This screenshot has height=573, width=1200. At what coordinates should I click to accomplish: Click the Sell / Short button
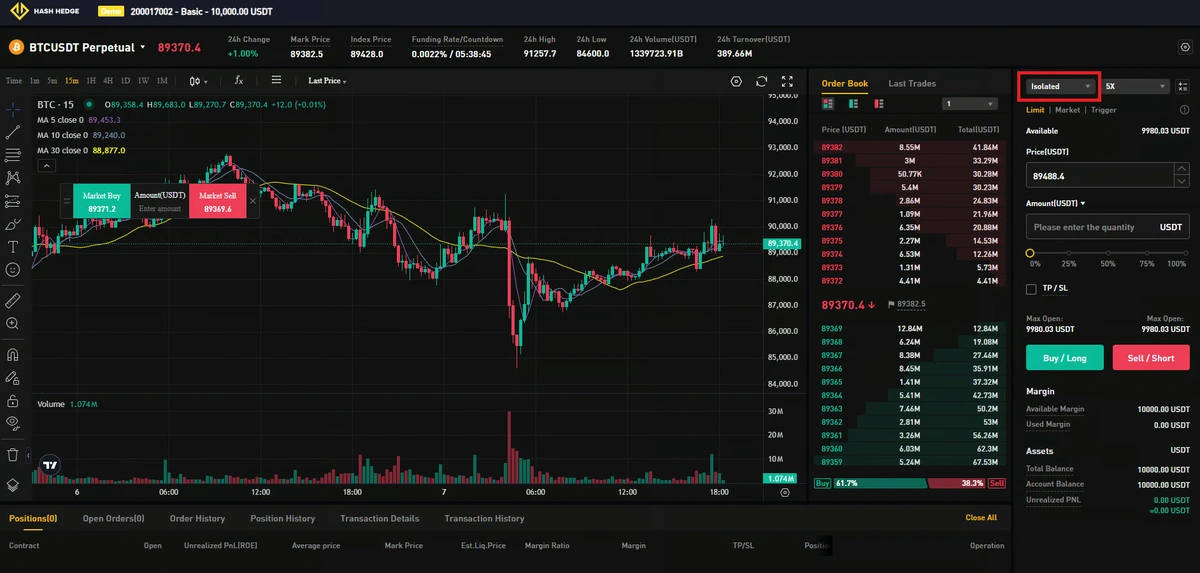tap(1151, 358)
